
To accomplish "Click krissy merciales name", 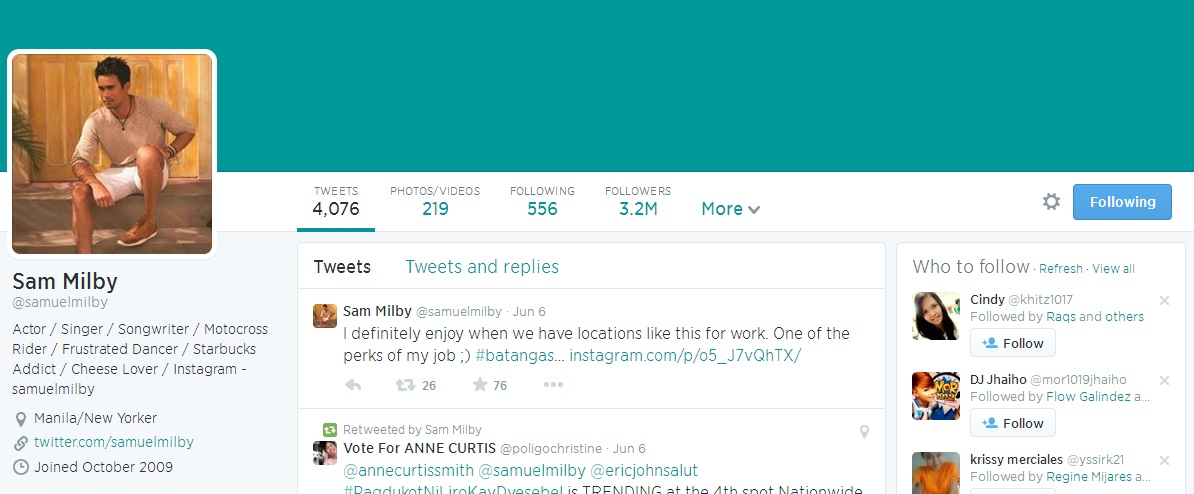I will 1017,460.
